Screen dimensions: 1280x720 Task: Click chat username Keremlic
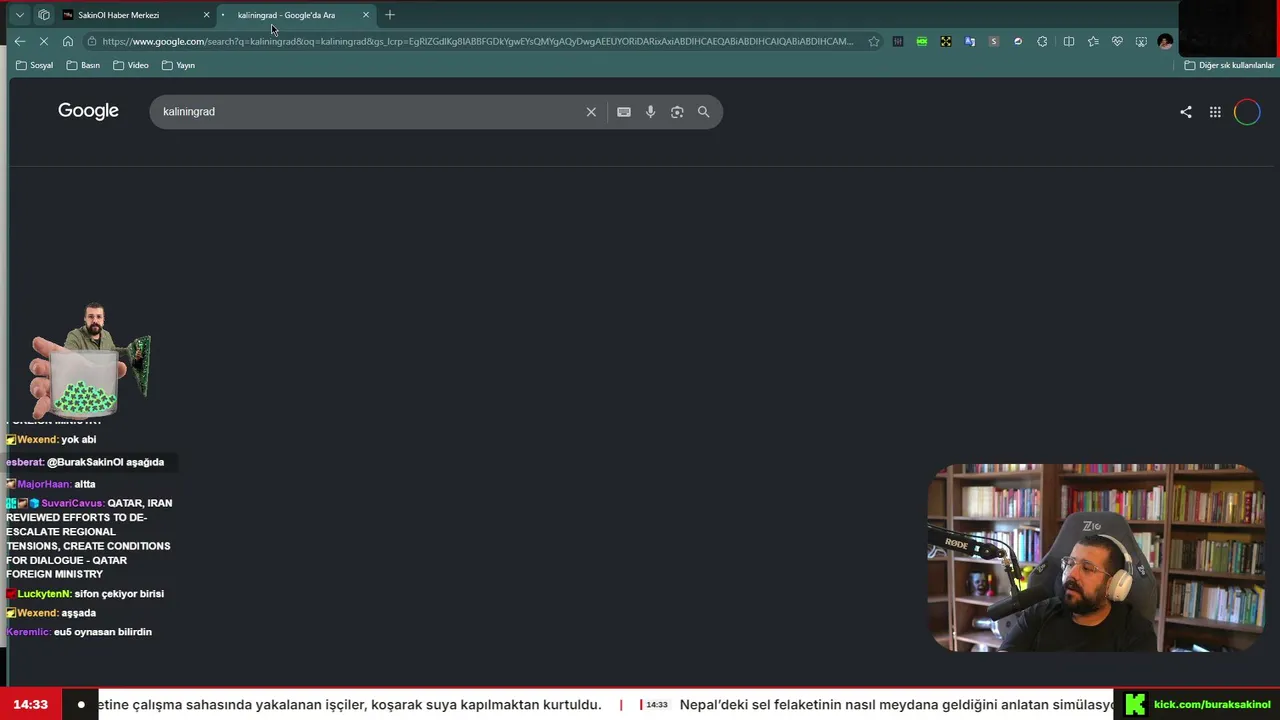pyautogui.click(x=28, y=632)
